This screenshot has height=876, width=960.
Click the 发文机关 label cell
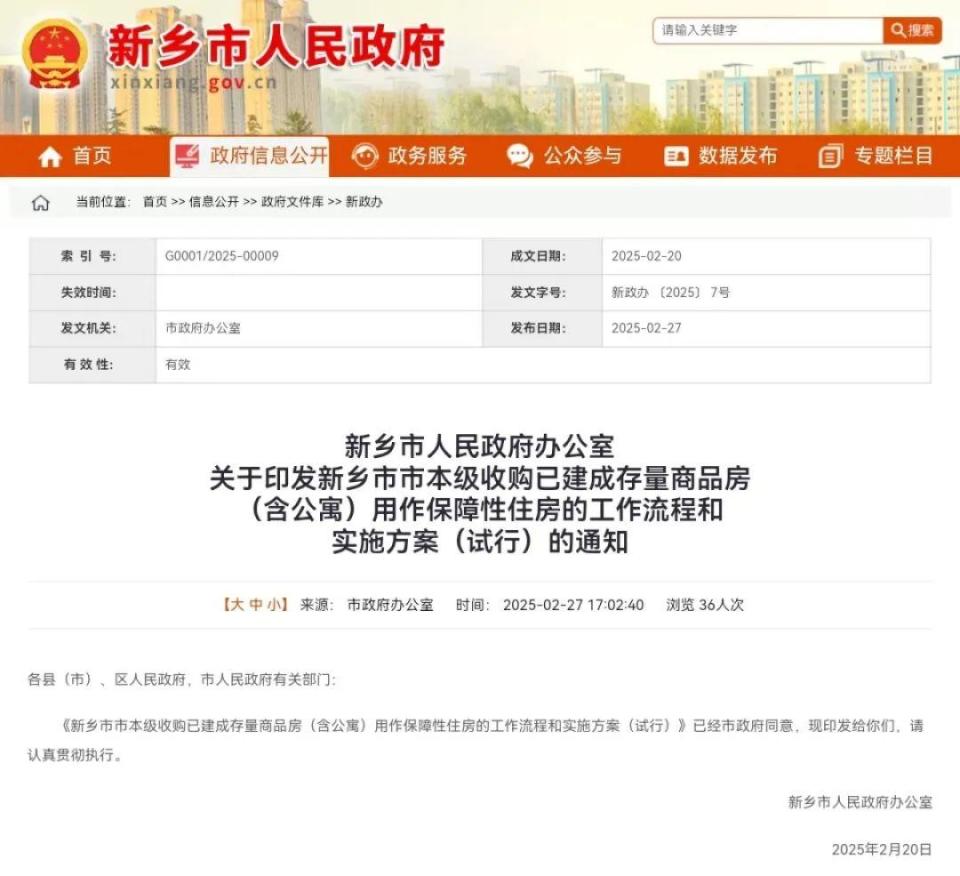[92, 328]
